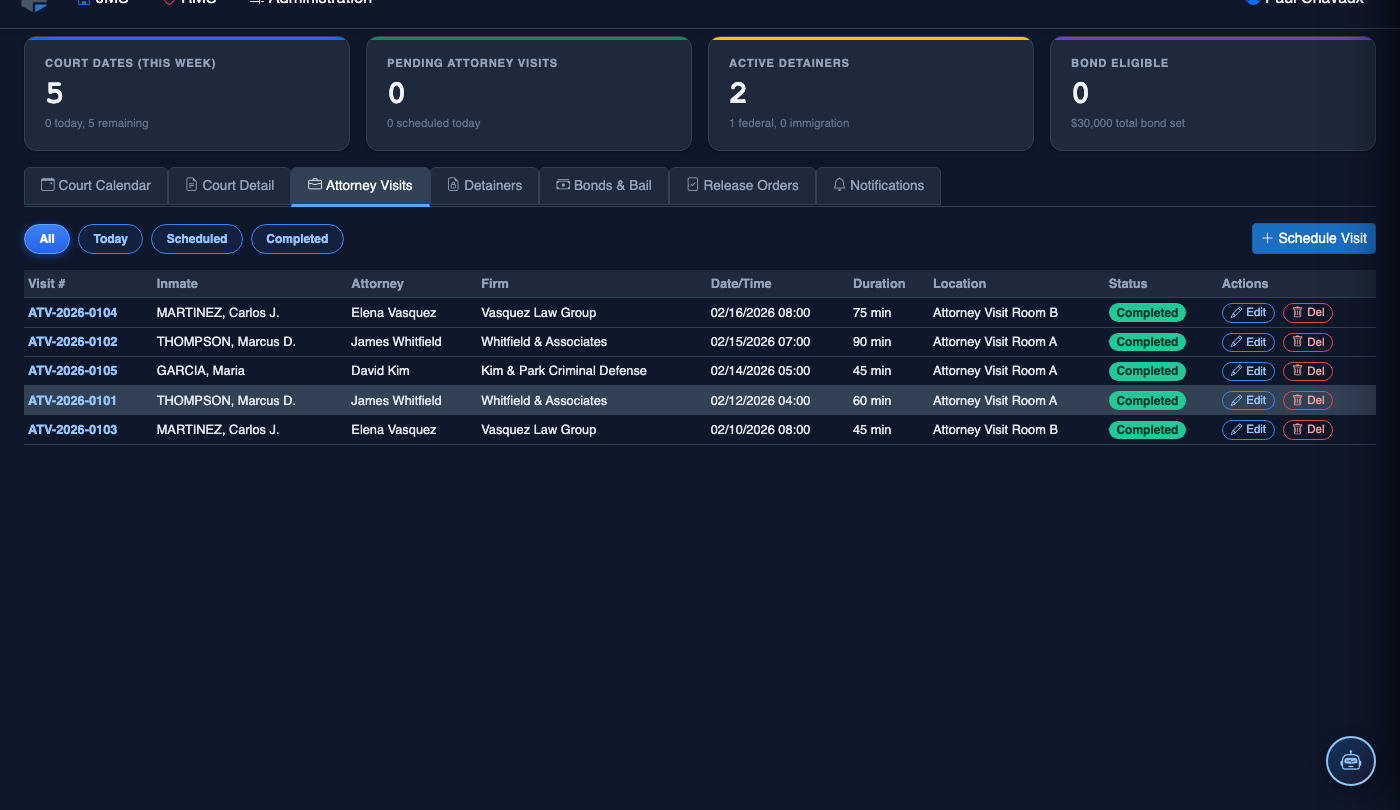This screenshot has width=1400, height=810.
Task: Open visit link ATV-2026-0104
Action: point(73,313)
